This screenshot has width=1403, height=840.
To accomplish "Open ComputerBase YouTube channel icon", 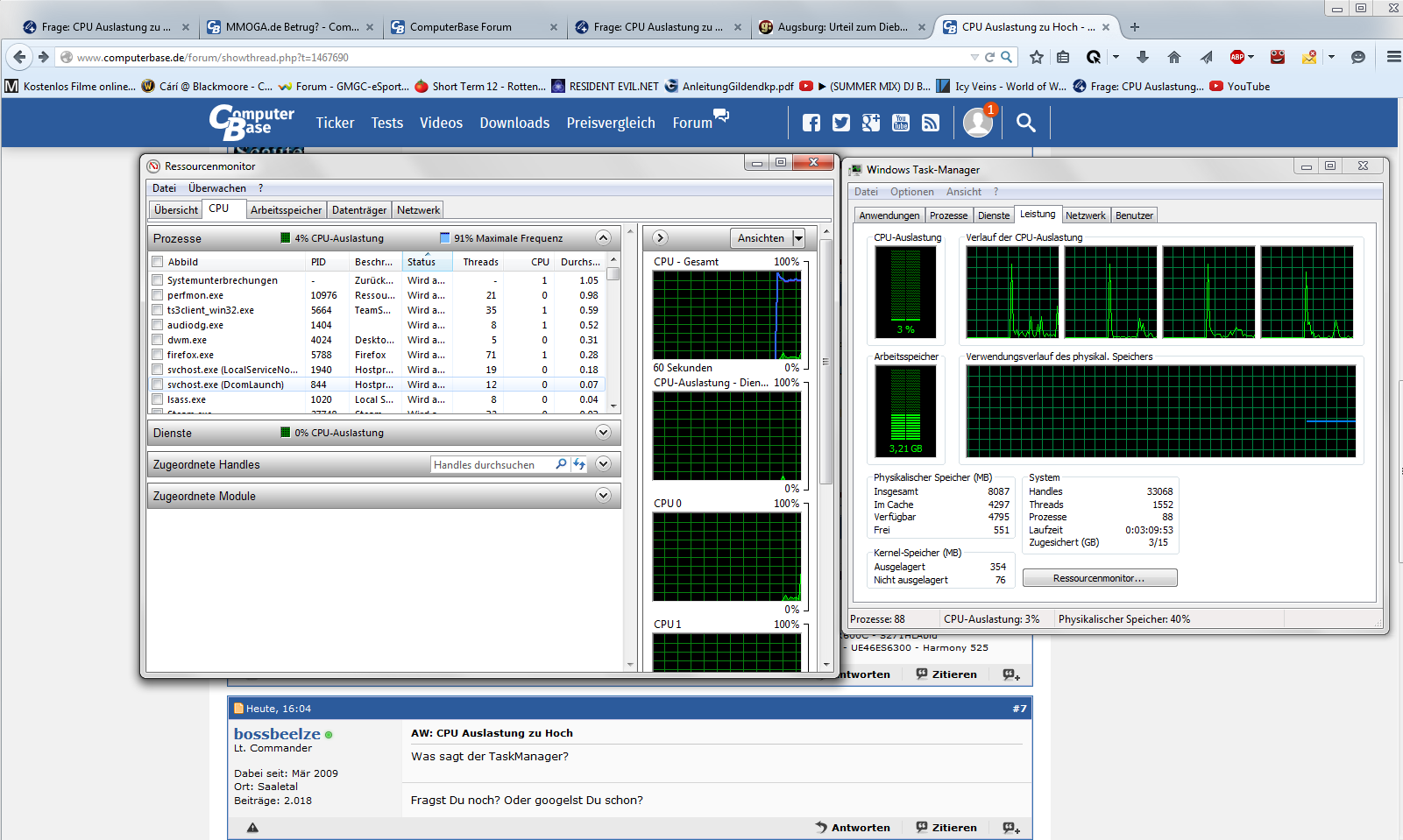I will click(x=901, y=123).
